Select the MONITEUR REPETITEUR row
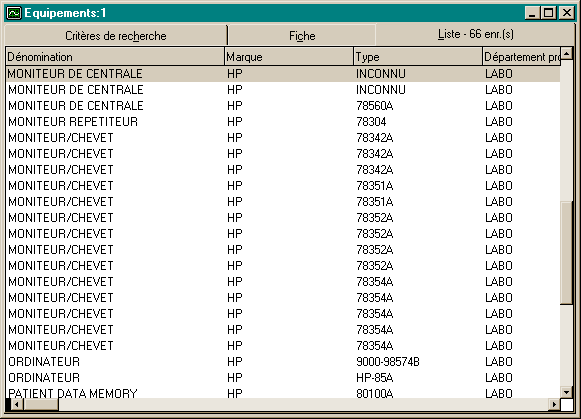Screen dimensions: 581x419 tap(283, 122)
